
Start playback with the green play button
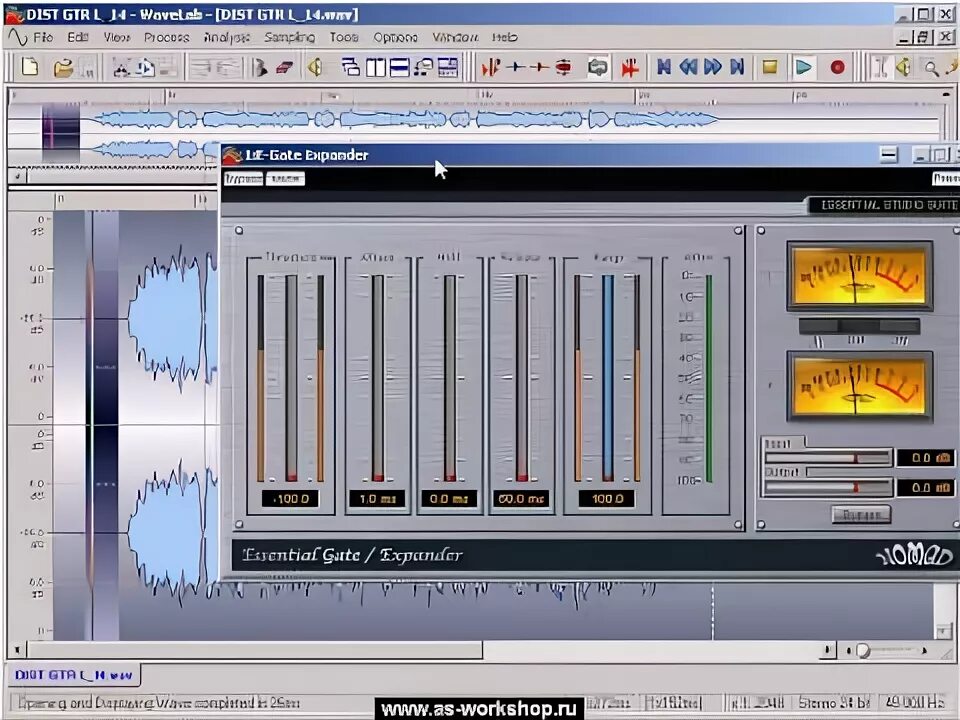tap(803, 67)
